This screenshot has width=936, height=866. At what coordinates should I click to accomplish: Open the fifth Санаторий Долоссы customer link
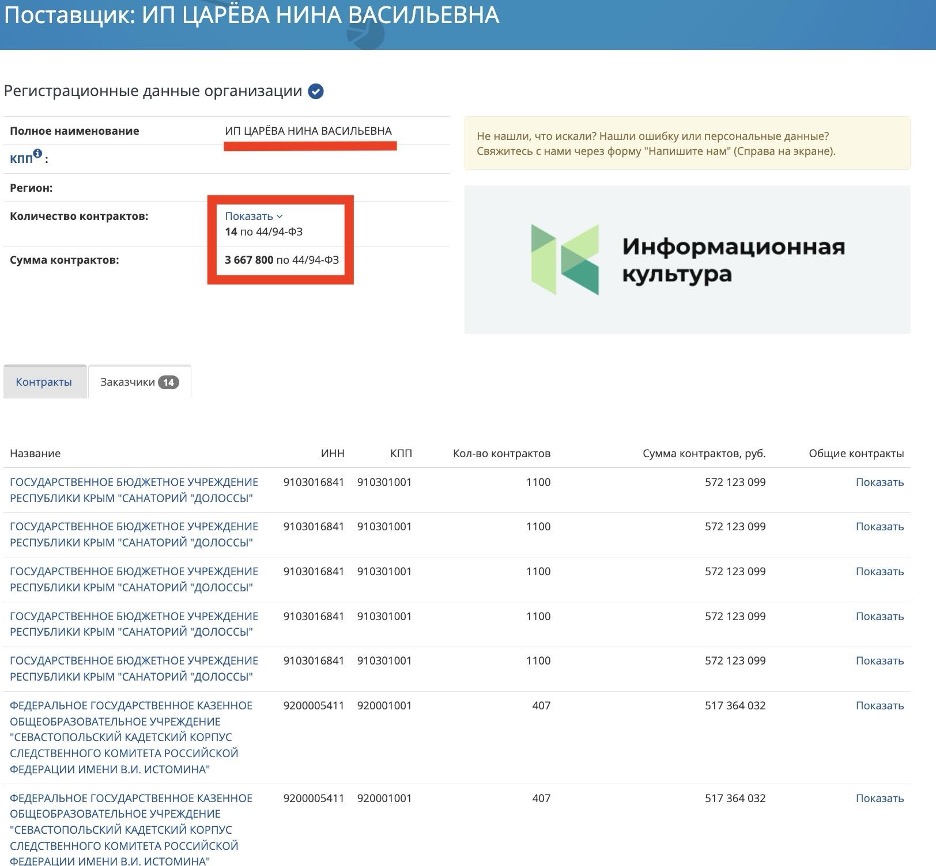tap(134, 668)
